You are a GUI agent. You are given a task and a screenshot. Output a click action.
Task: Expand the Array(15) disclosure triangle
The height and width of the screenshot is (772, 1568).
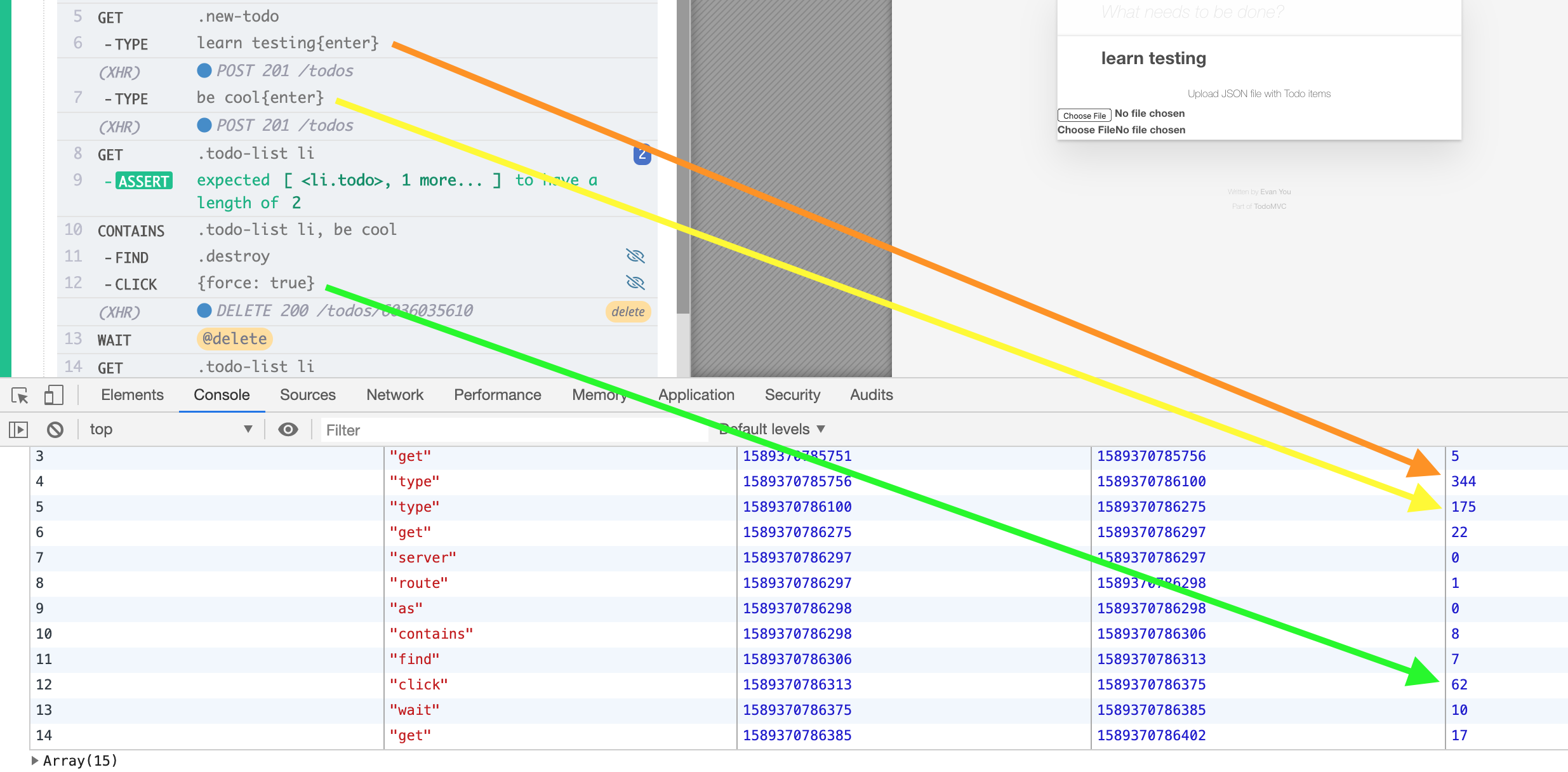pos(35,760)
